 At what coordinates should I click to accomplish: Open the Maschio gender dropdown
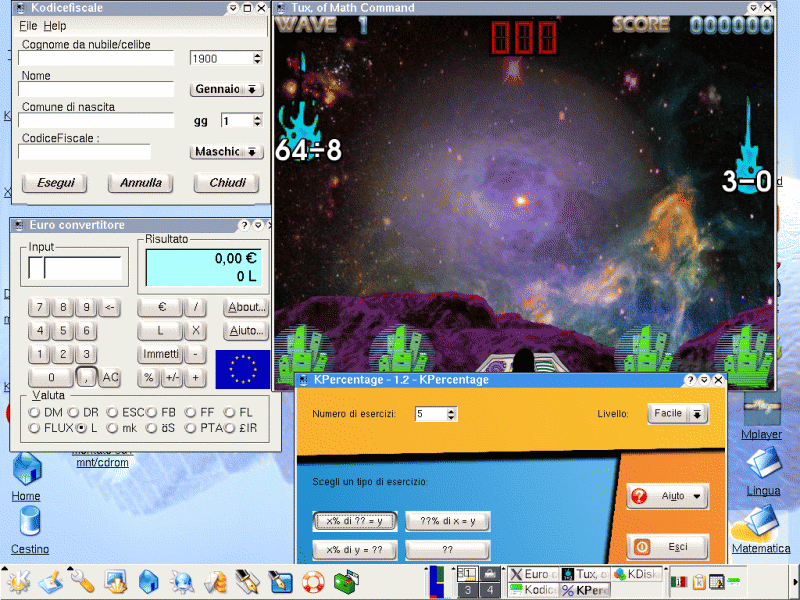[227, 152]
